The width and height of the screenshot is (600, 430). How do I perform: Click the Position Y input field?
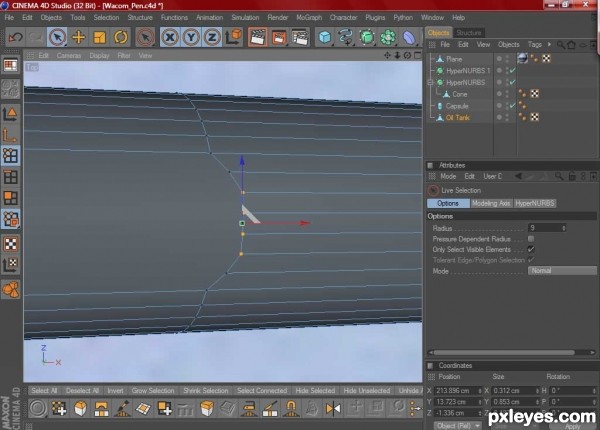tap(455, 402)
